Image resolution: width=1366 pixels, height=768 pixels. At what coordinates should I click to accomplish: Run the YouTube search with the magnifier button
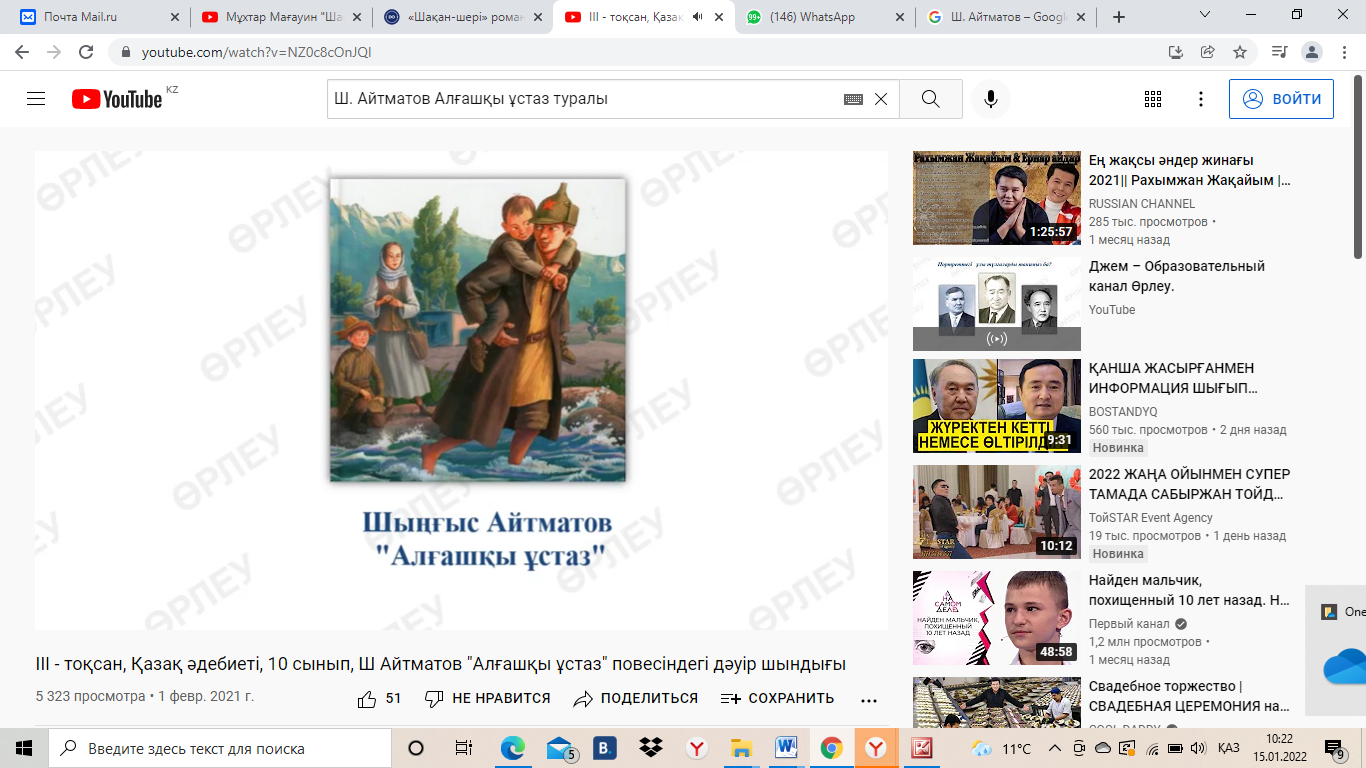pyautogui.click(x=931, y=99)
